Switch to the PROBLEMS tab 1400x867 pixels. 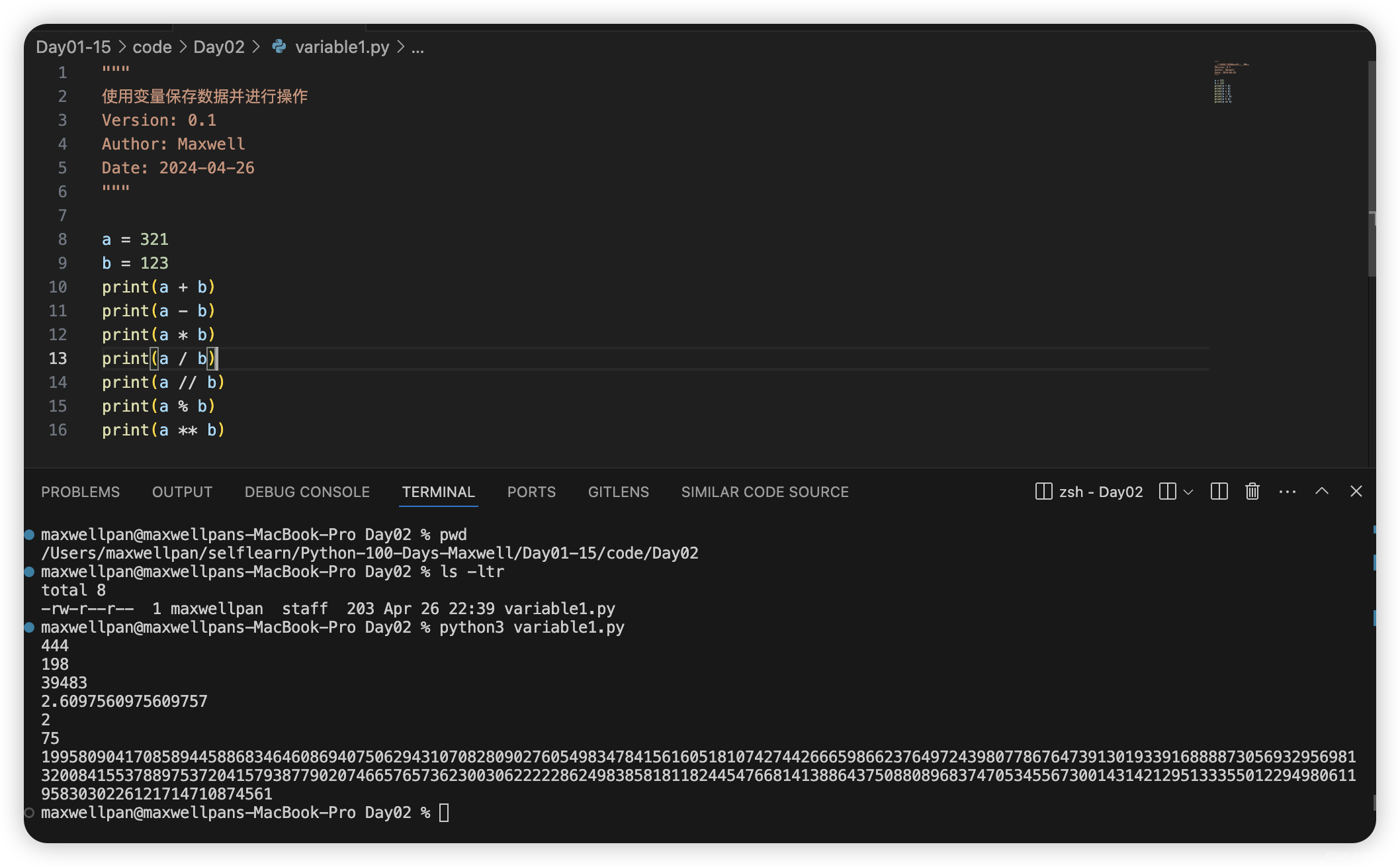(81, 492)
